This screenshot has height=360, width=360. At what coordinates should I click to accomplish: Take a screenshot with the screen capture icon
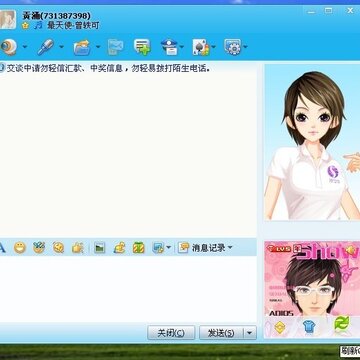[158, 248]
